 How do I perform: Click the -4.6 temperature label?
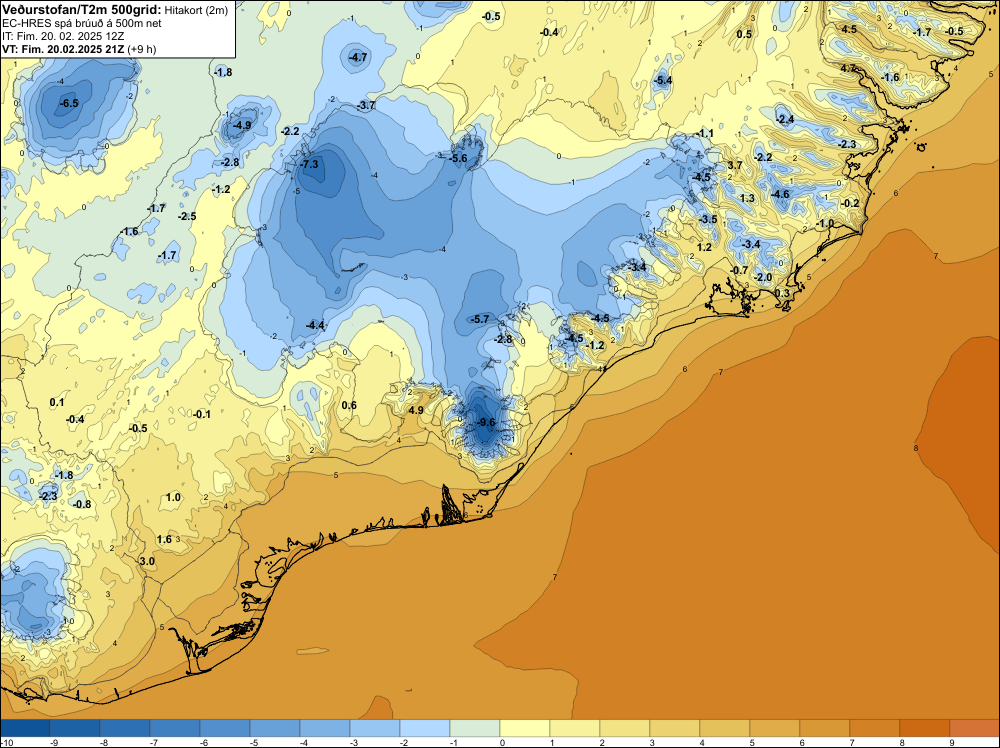(x=780, y=194)
